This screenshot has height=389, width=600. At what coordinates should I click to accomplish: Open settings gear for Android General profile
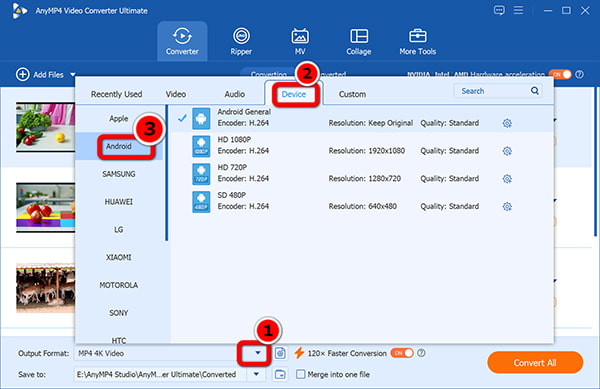(507, 123)
